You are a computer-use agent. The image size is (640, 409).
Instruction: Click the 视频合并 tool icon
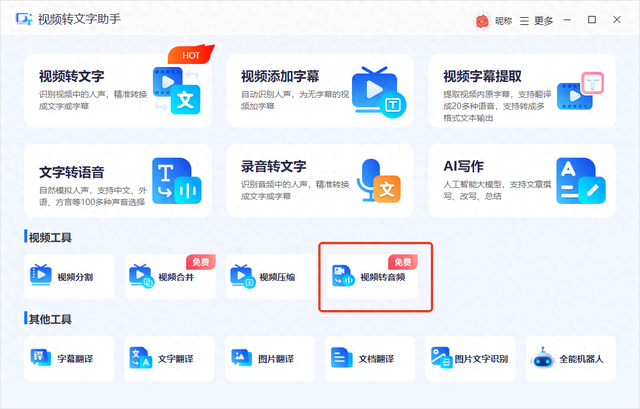click(x=141, y=276)
